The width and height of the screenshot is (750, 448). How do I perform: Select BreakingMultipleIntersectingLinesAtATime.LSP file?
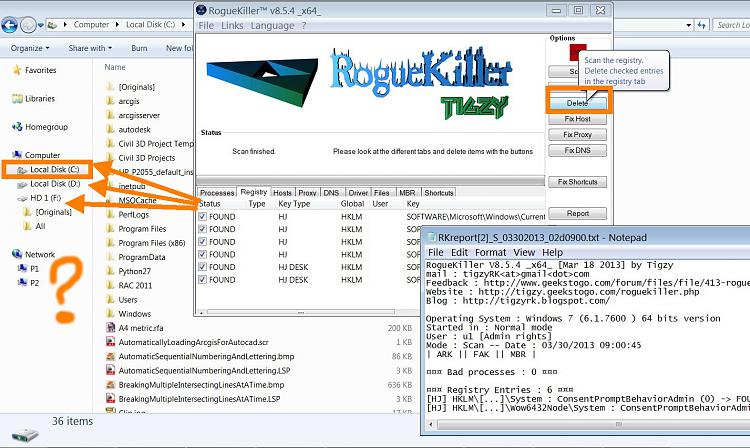coord(199,399)
